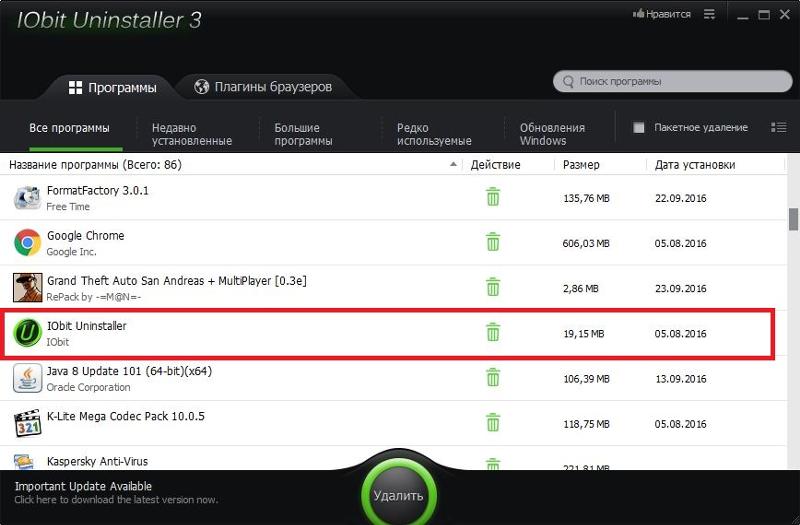Select the Редко используемые filter tab
The height and width of the screenshot is (525, 800).
(x=434, y=134)
